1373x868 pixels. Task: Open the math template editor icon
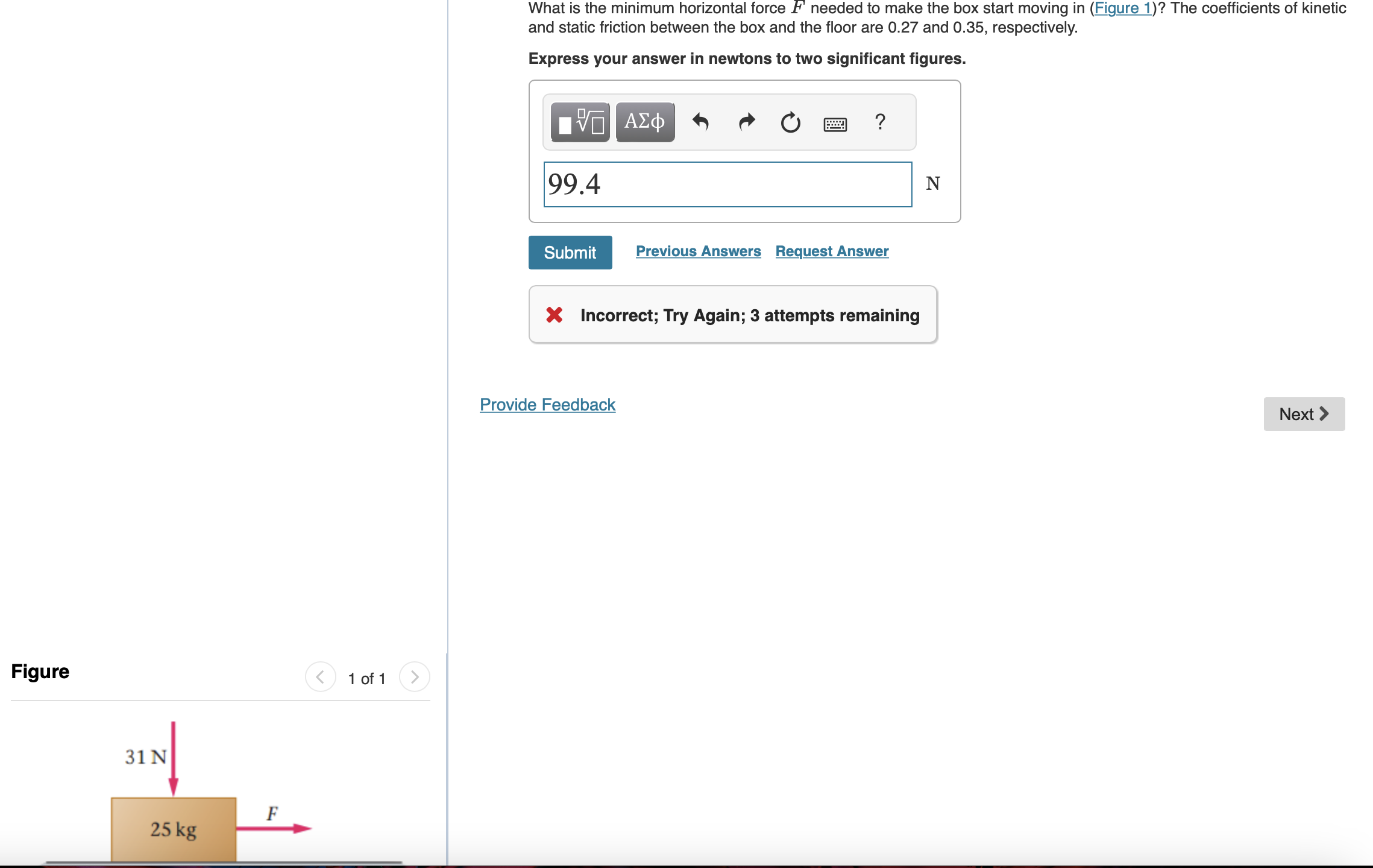(580, 122)
